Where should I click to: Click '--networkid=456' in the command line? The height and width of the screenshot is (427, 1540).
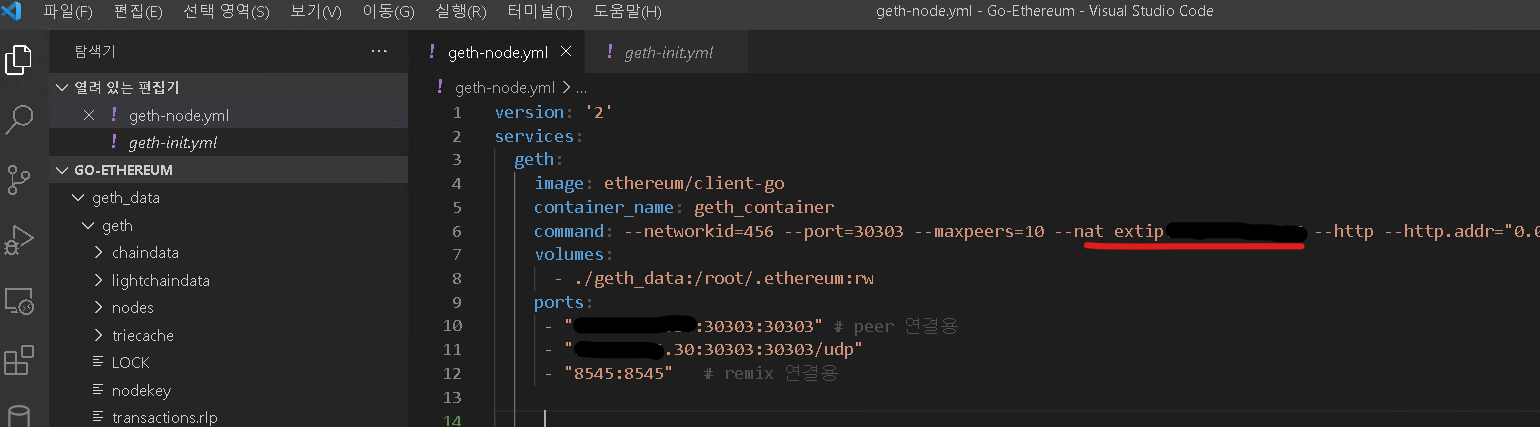697,231
